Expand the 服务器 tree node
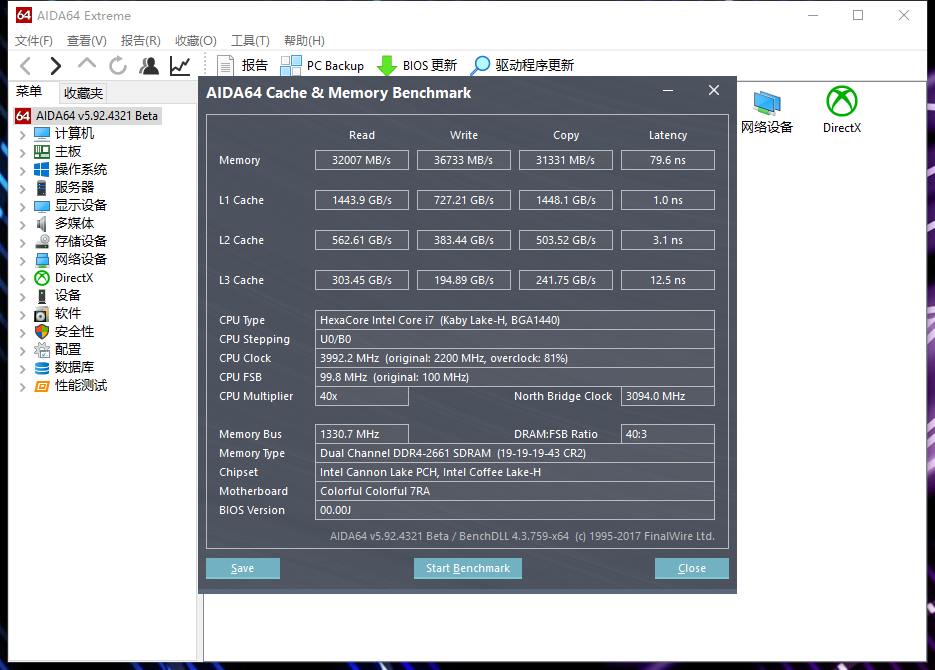 tap(23, 189)
